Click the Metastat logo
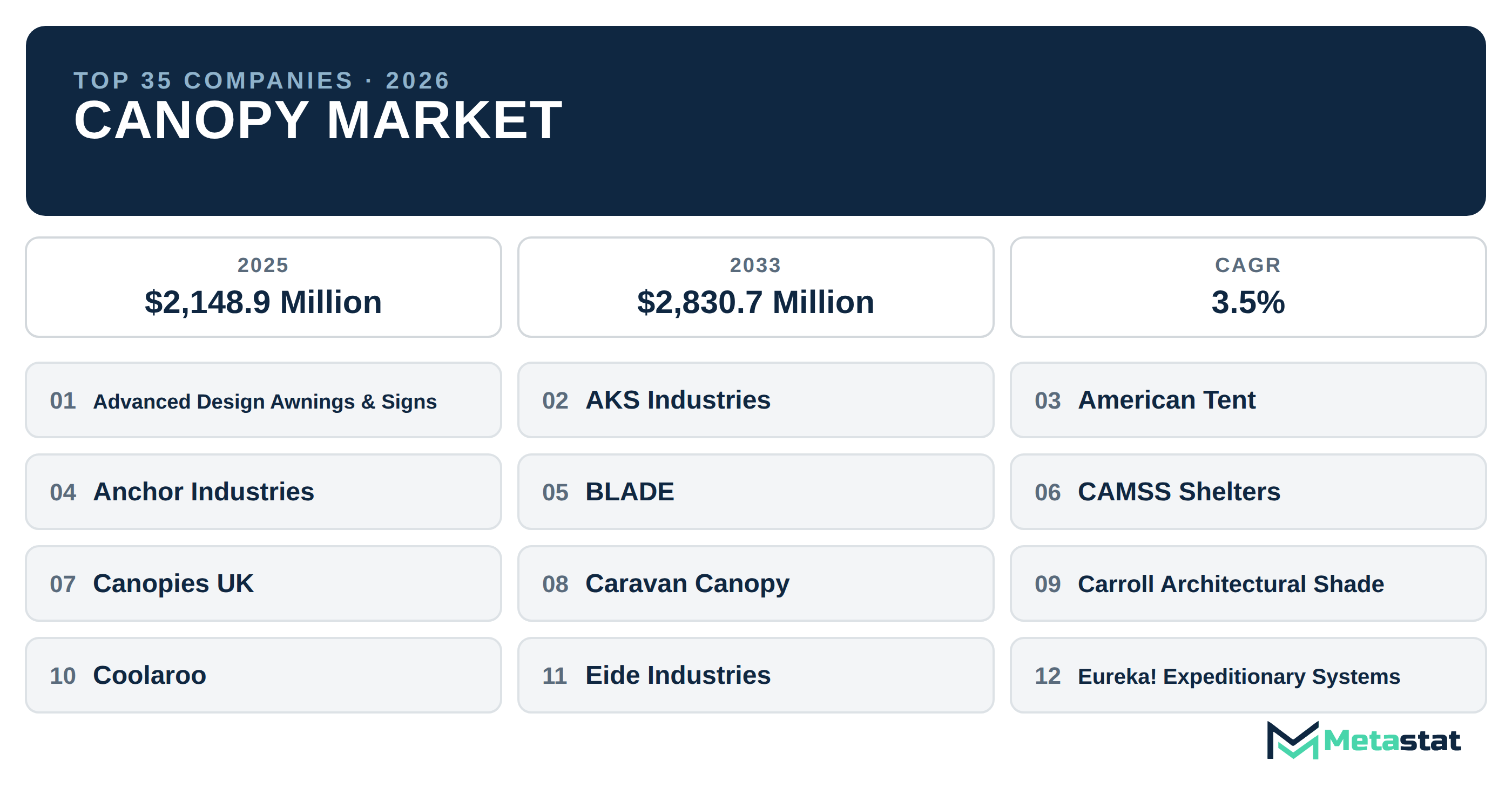Screen dimensions: 1512x788 pyautogui.click(x=1363, y=741)
